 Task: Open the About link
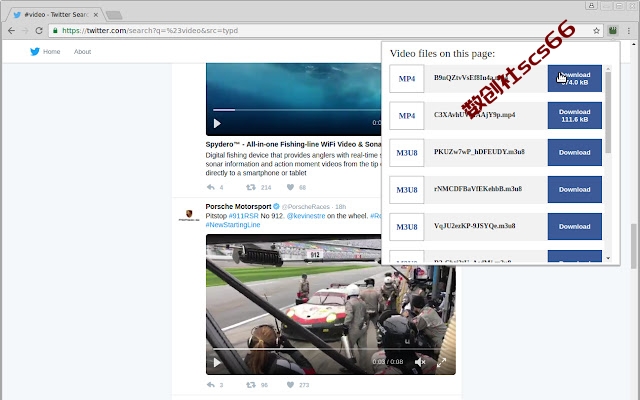(82, 51)
